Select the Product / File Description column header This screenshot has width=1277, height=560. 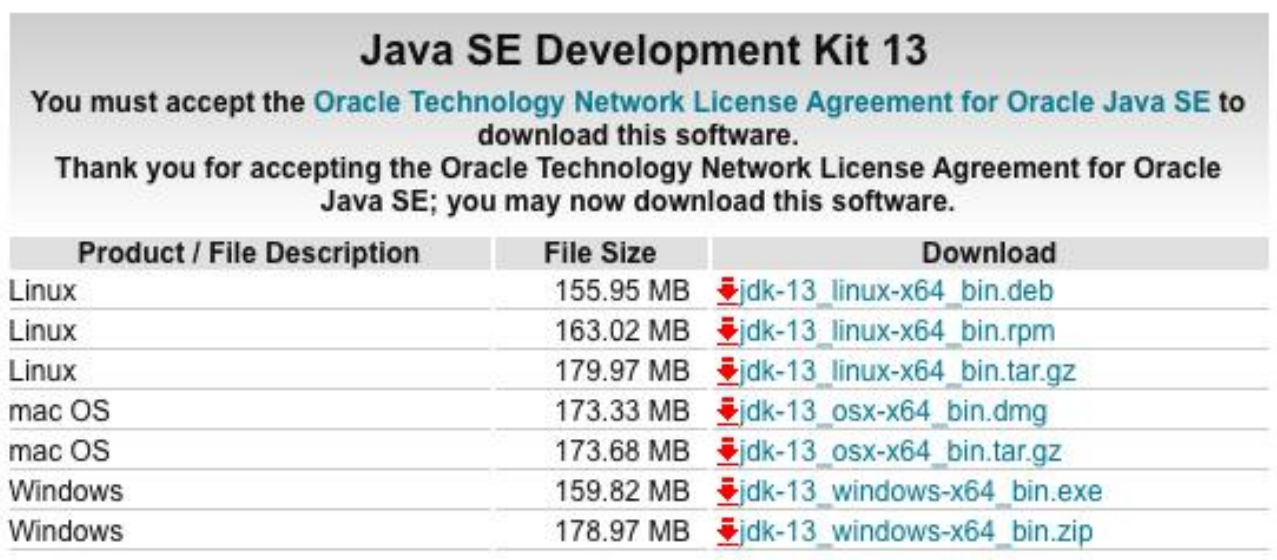(x=249, y=253)
